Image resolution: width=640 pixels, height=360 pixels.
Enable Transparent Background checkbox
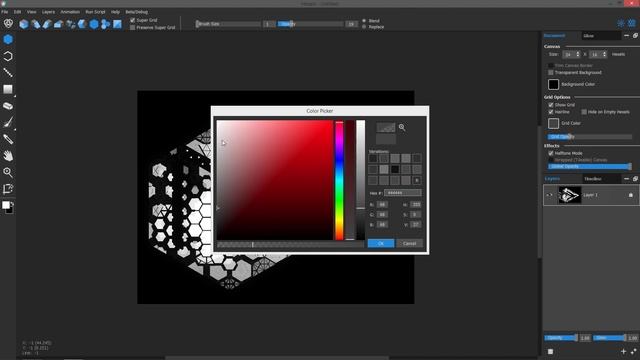click(x=551, y=72)
